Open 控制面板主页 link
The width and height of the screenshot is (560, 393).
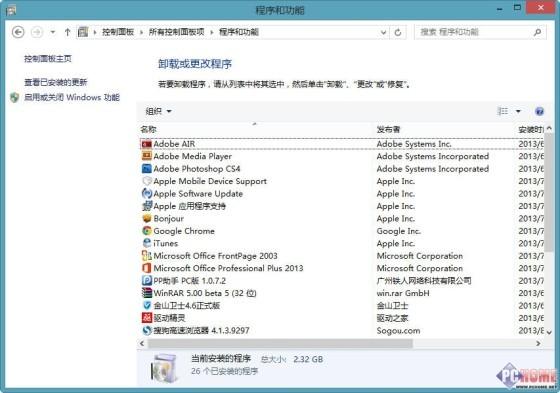coord(48,59)
